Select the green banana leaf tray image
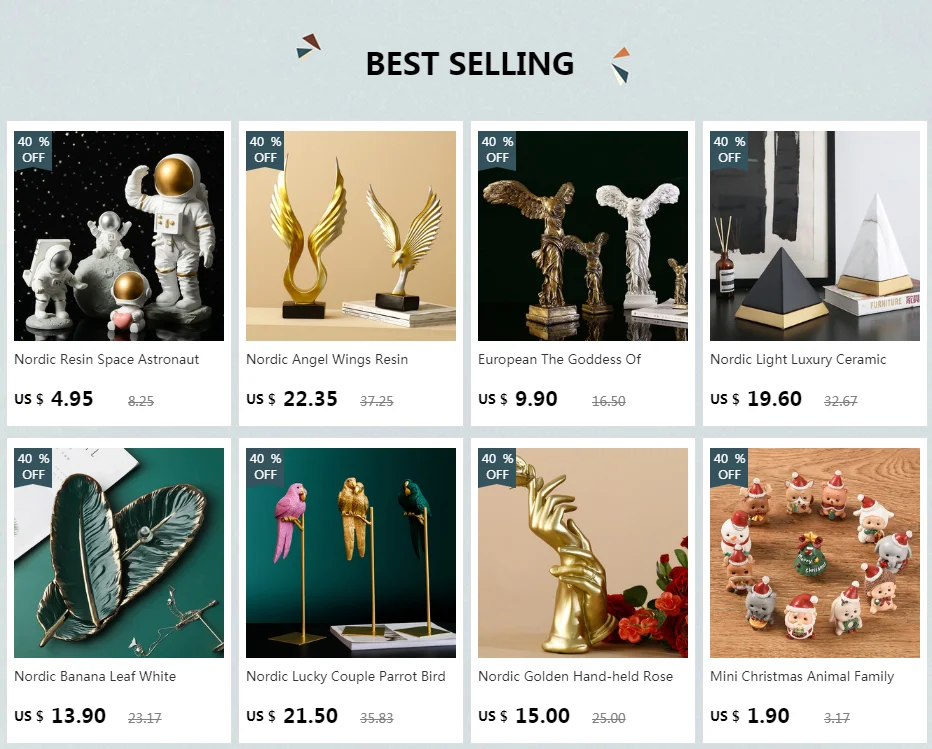 (x=119, y=553)
